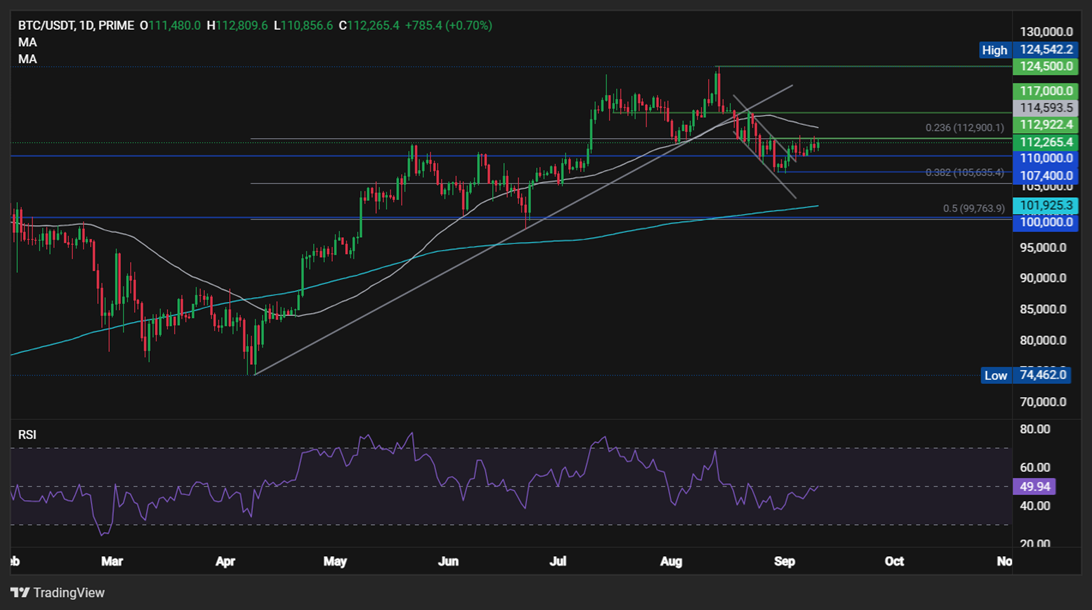Viewport: 1092px width, 610px height.
Task: Select the 107,400.0 blue level label
Action: tap(1046, 175)
